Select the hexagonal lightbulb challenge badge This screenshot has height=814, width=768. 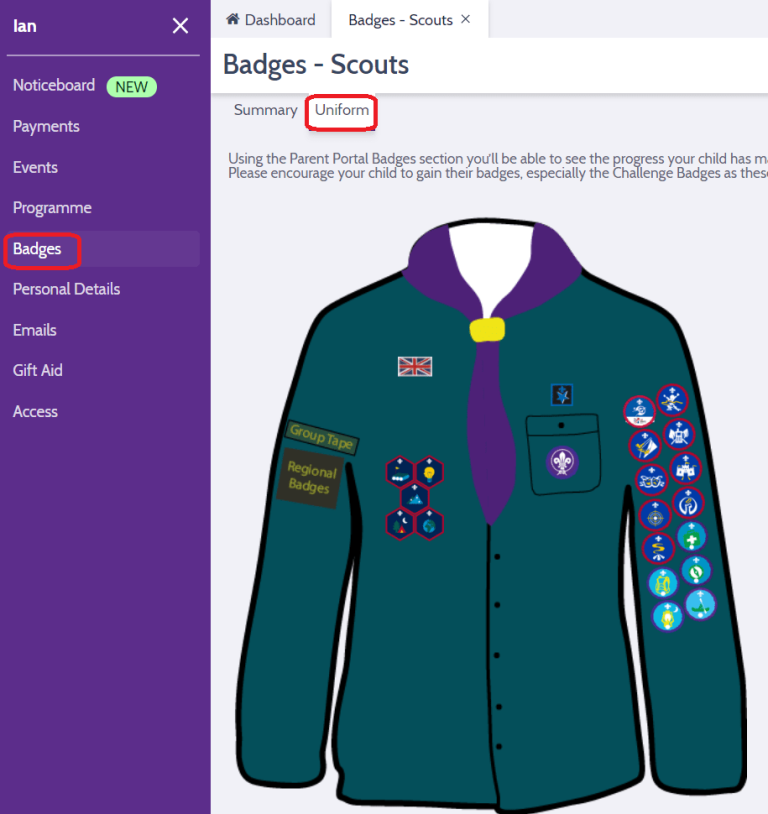click(429, 472)
